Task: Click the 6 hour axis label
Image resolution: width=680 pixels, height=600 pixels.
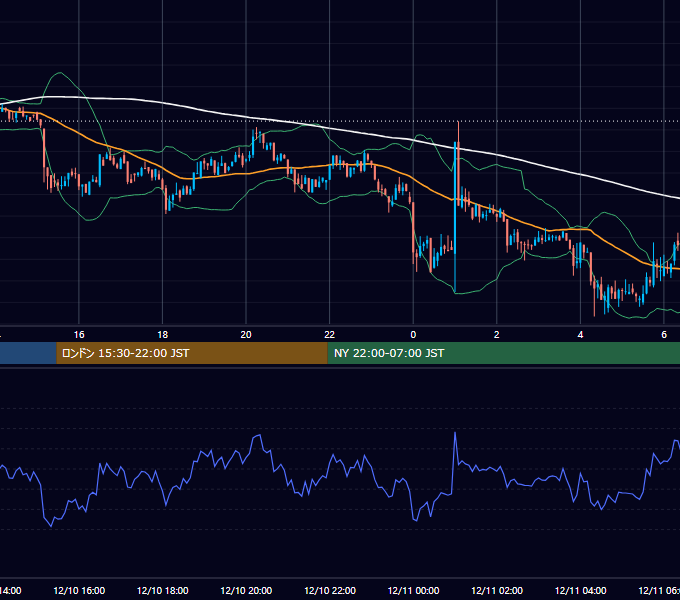Action: 664,335
